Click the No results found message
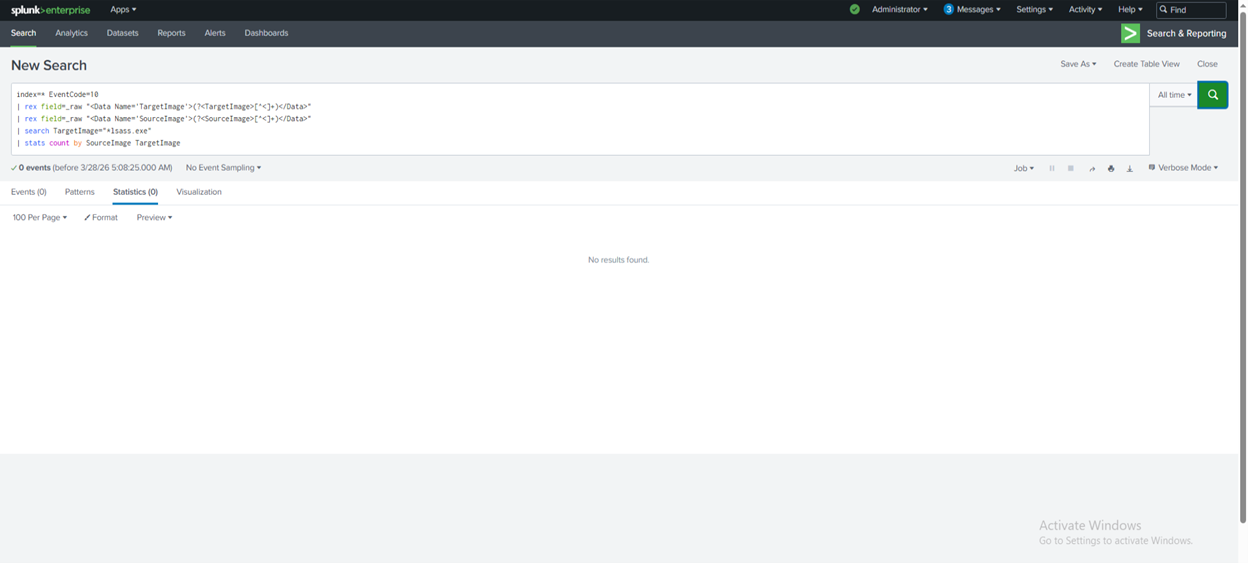The width and height of the screenshot is (1248, 563). (618, 260)
